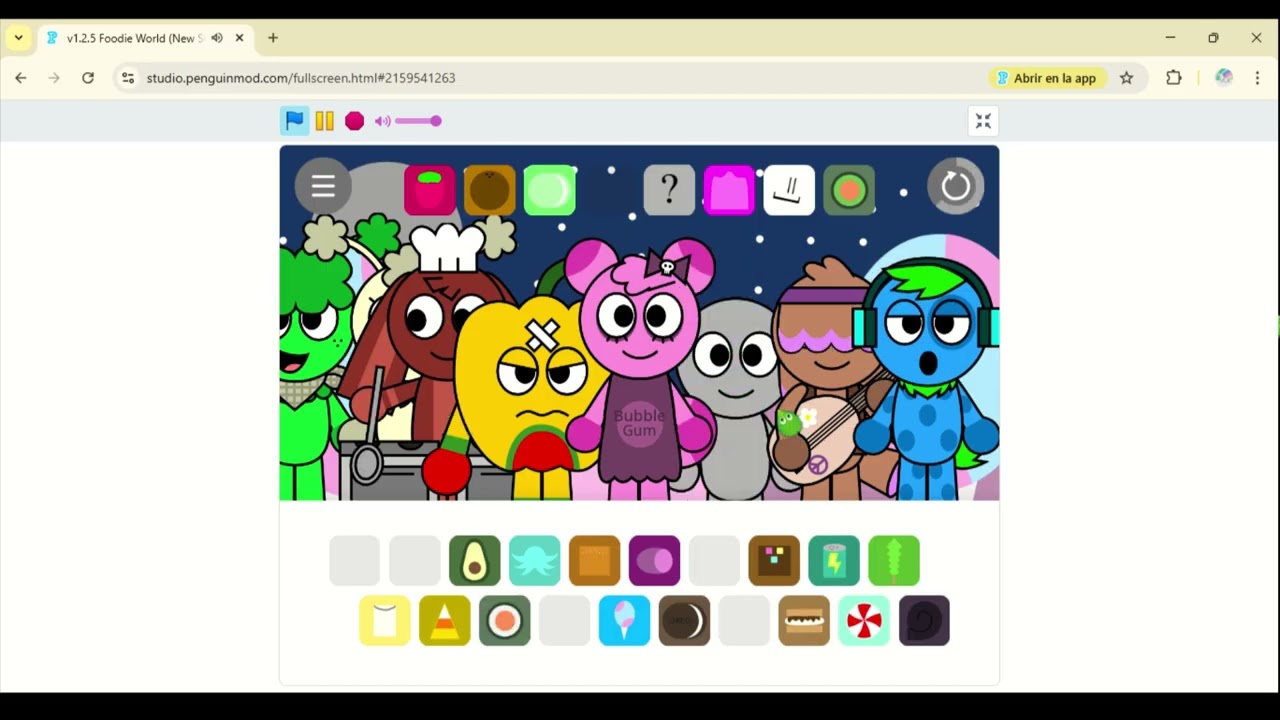This screenshot has width=1280, height=720.
Task: Click the gray blob character
Action: [737, 400]
